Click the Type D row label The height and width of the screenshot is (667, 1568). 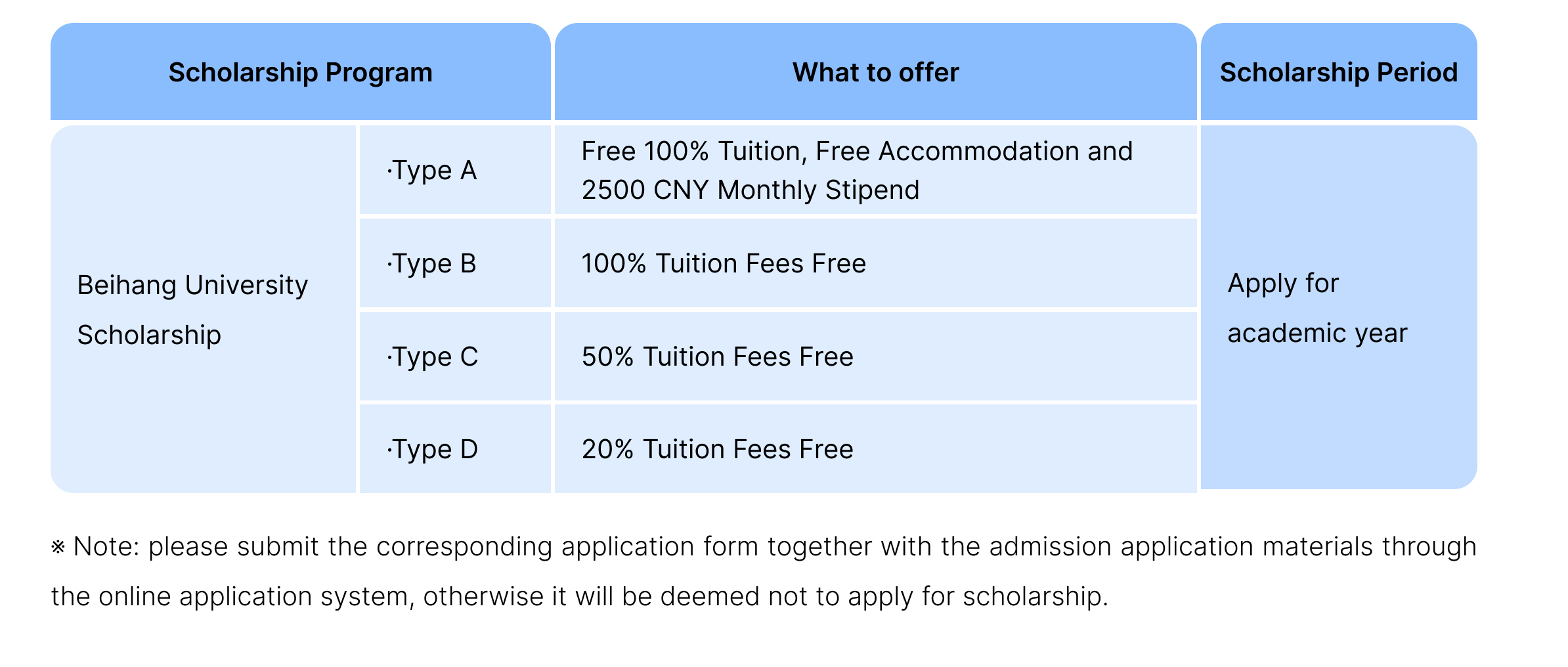click(x=432, y=450)
